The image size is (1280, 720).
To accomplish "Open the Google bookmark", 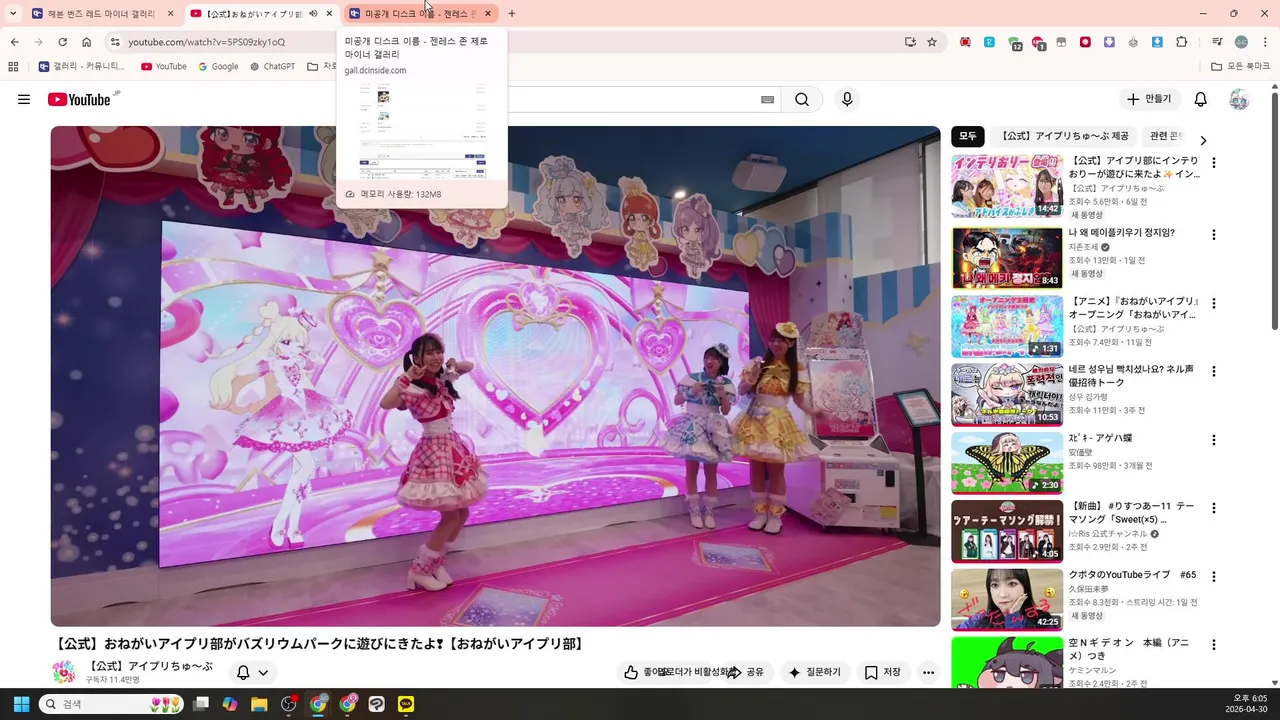I will click(218, 66).
